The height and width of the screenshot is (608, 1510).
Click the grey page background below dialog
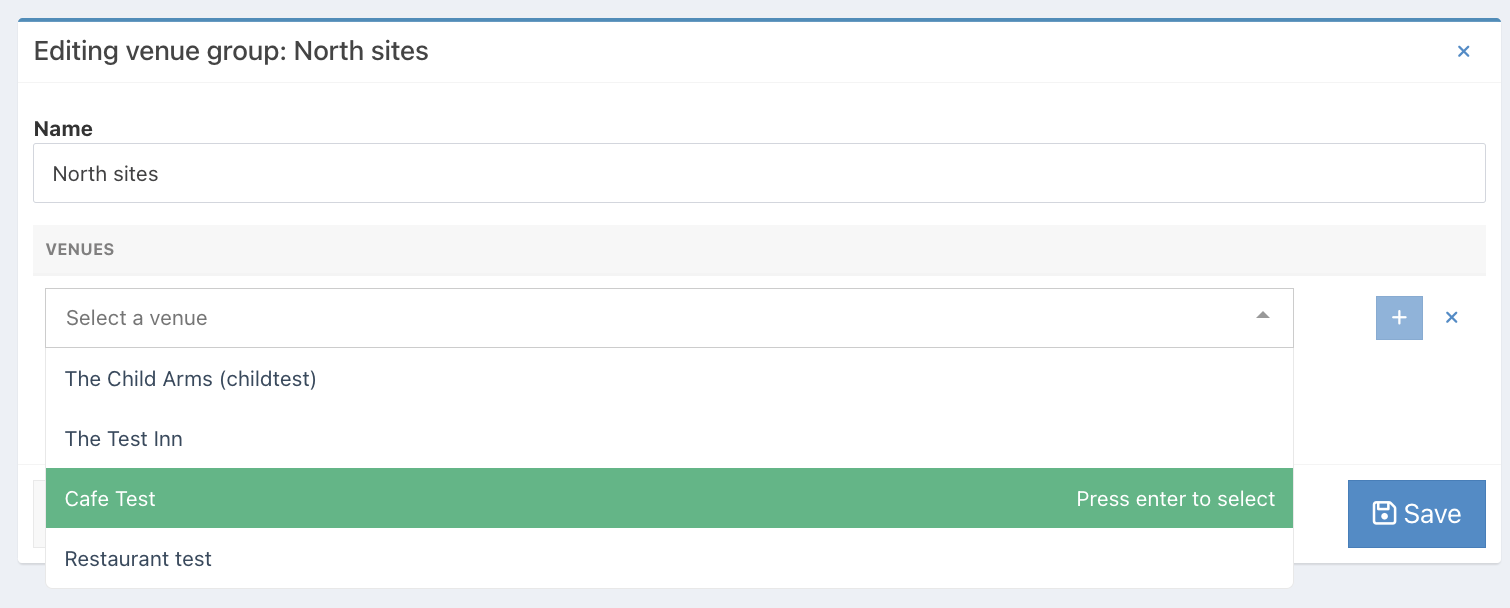pos(755,598)
